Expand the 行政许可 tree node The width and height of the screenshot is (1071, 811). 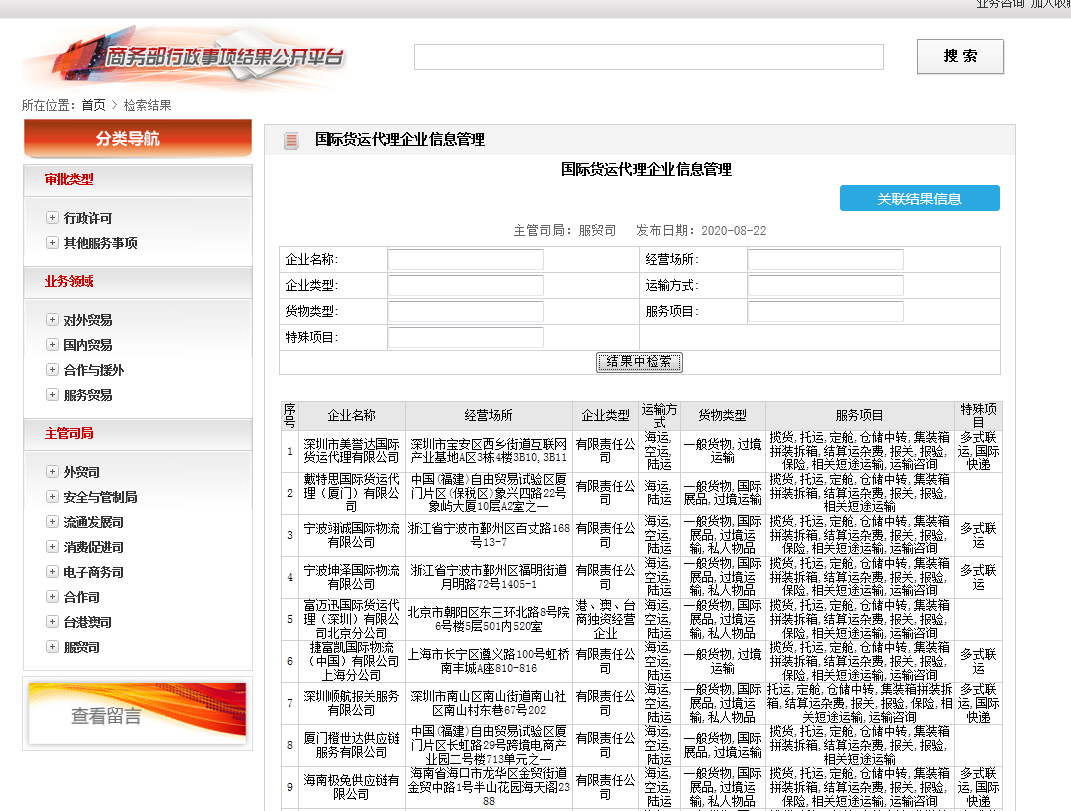coord(52,218)
